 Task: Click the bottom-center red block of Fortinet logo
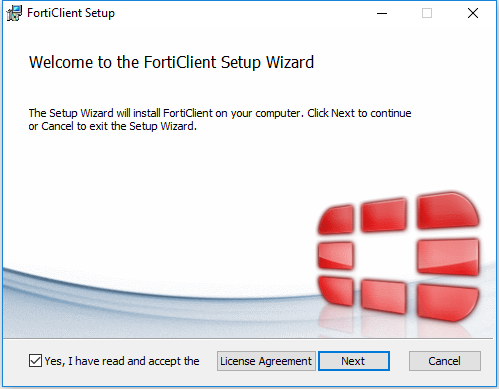point(384,296)
